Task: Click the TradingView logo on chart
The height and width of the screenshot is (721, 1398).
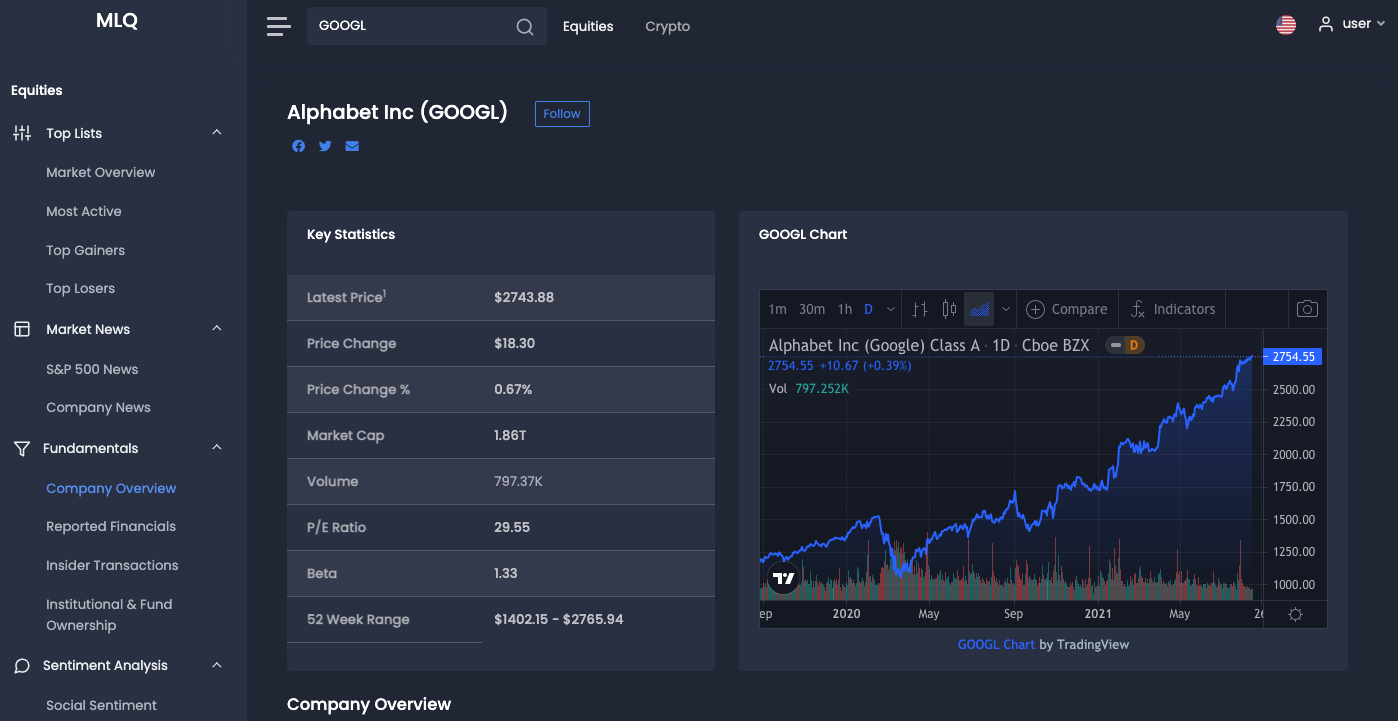Action: (784, 578)
